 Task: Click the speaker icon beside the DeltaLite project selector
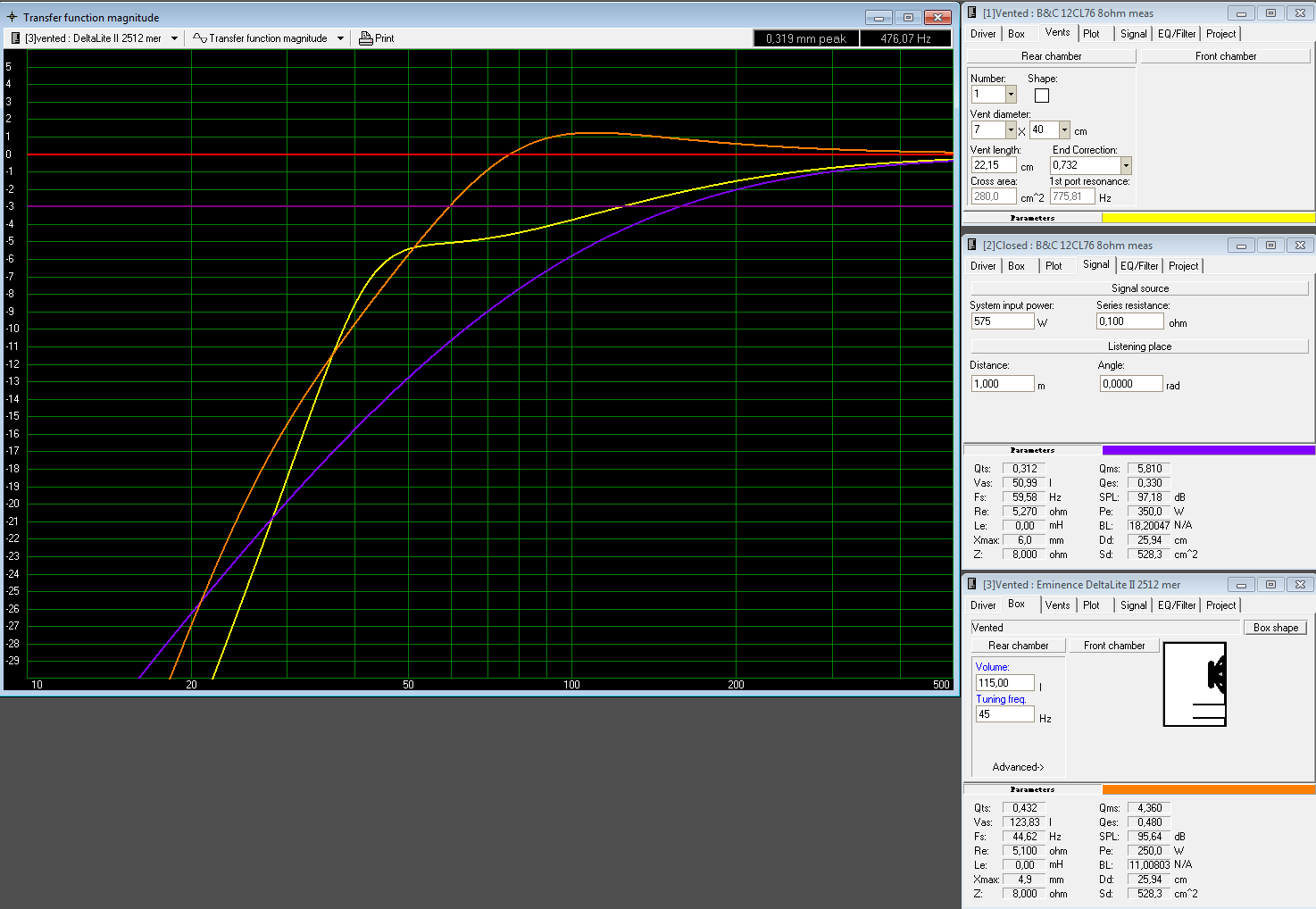tap(14, 38)
